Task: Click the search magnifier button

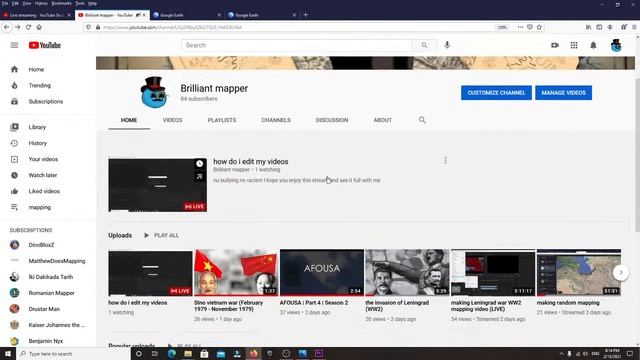Action: 424,45
